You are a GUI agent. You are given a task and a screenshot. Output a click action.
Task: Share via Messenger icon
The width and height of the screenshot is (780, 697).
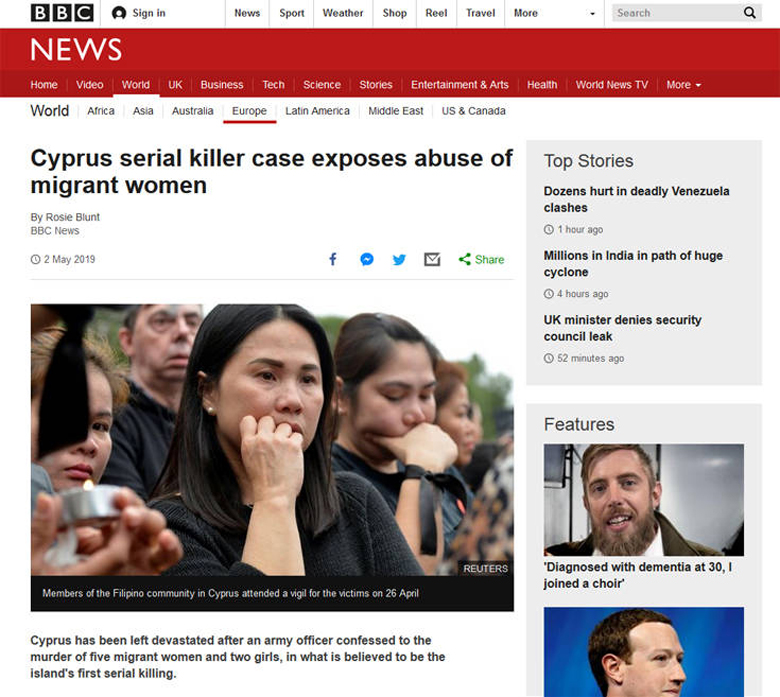[367, 259]
